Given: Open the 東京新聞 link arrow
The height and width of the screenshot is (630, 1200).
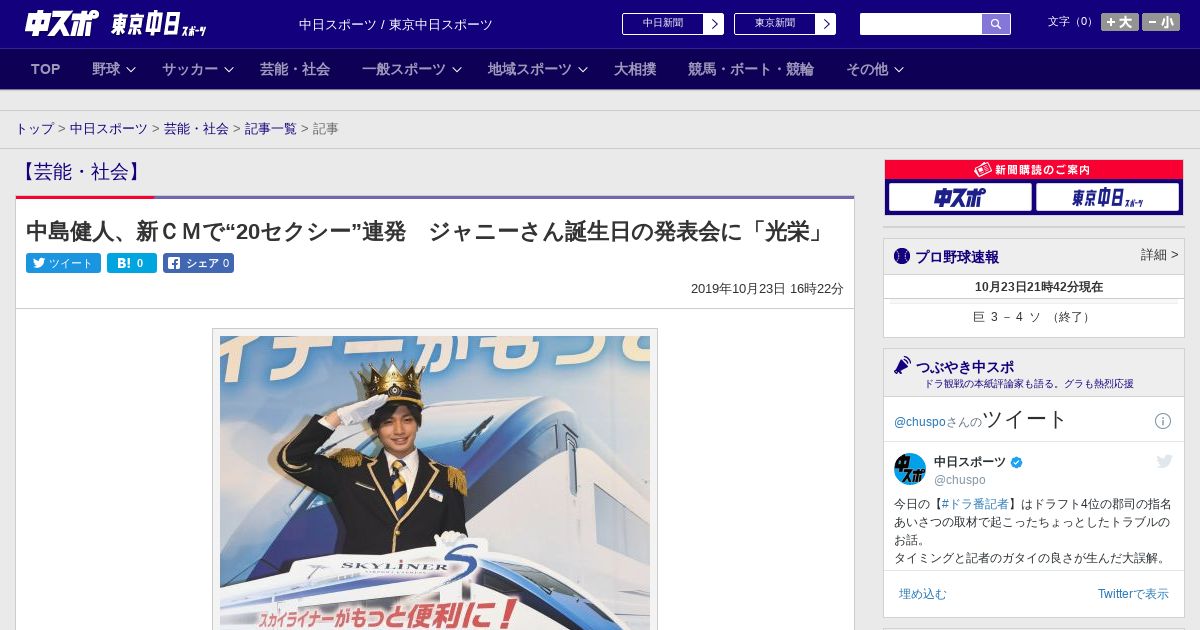Looking at the screenshot, I should pyautogui.click(x=826, y=24).
